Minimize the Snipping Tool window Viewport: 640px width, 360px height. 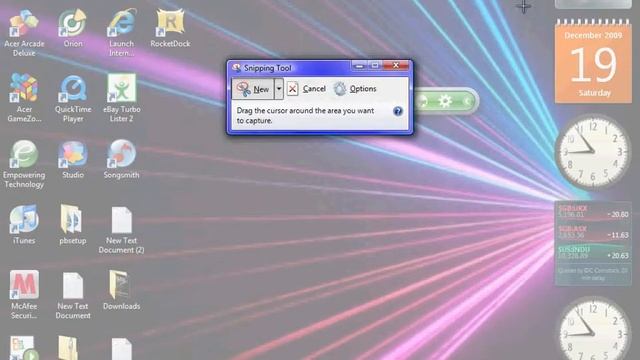click(x=359, y=65)
